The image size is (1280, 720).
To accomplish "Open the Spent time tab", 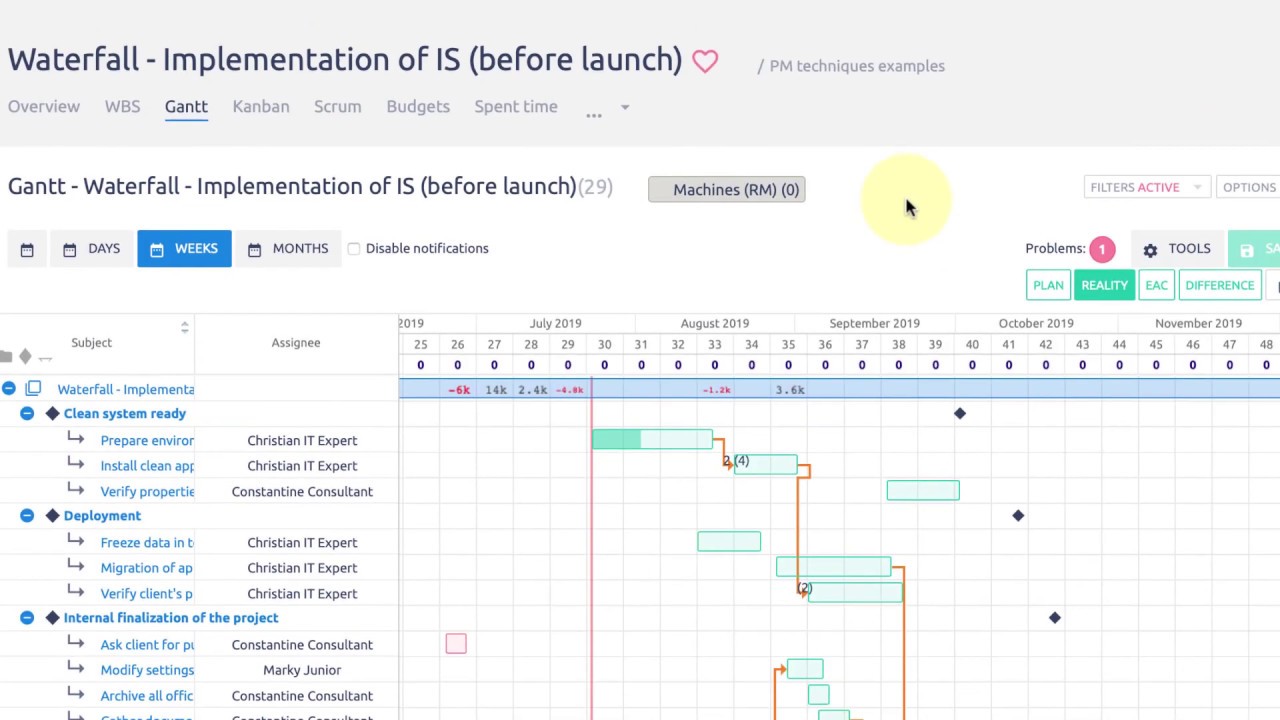I will tap(516, 107).
